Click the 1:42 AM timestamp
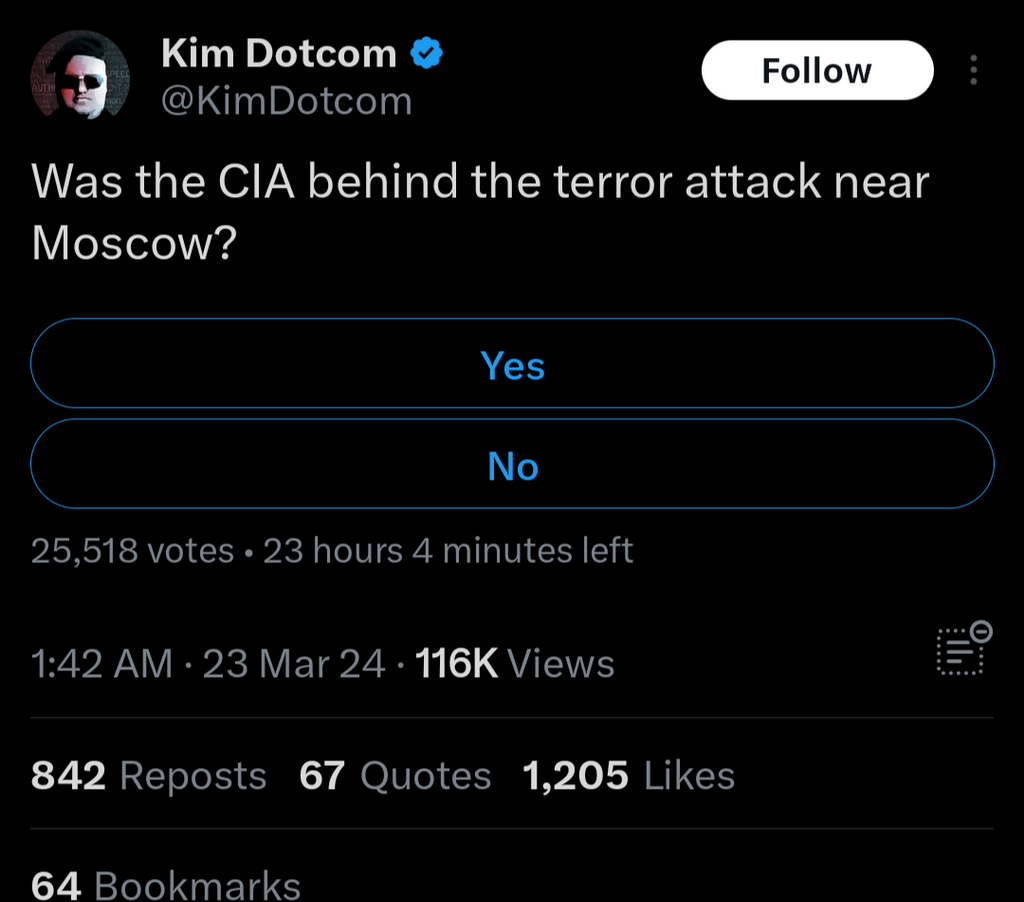1024x902 pixels. tap(101, 664)
